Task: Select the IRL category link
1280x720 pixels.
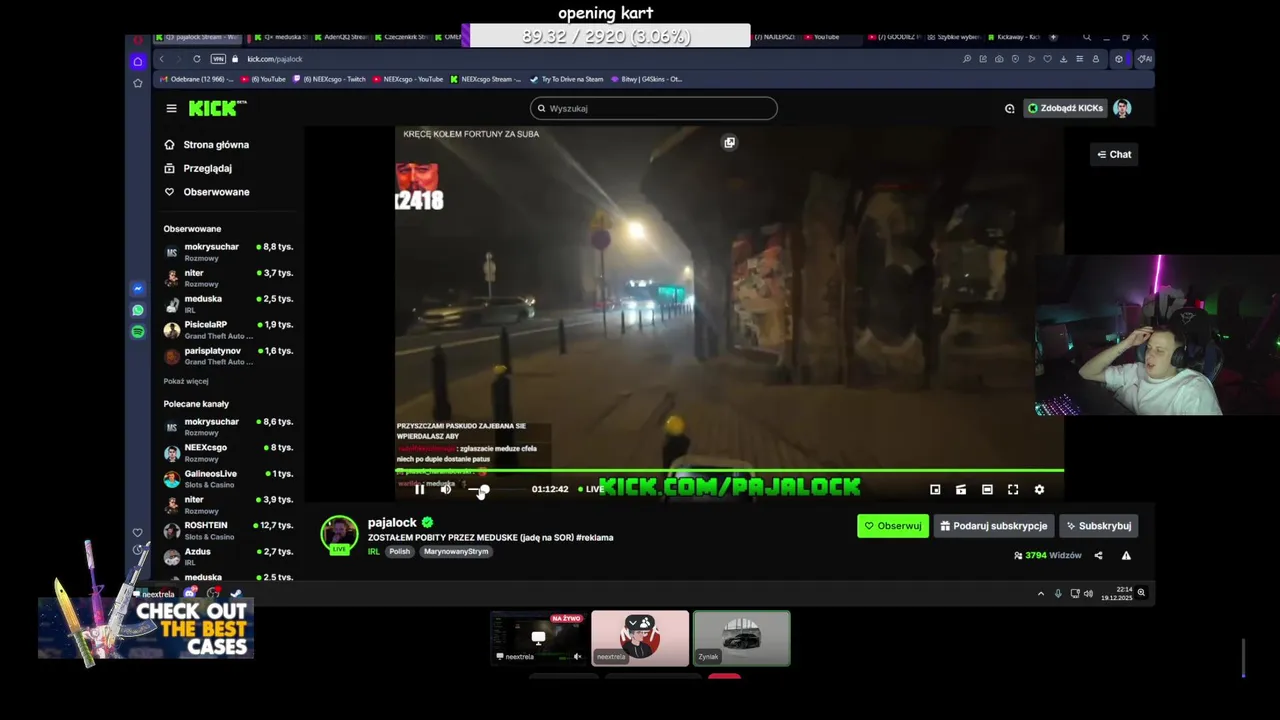Action: [374, 552]
